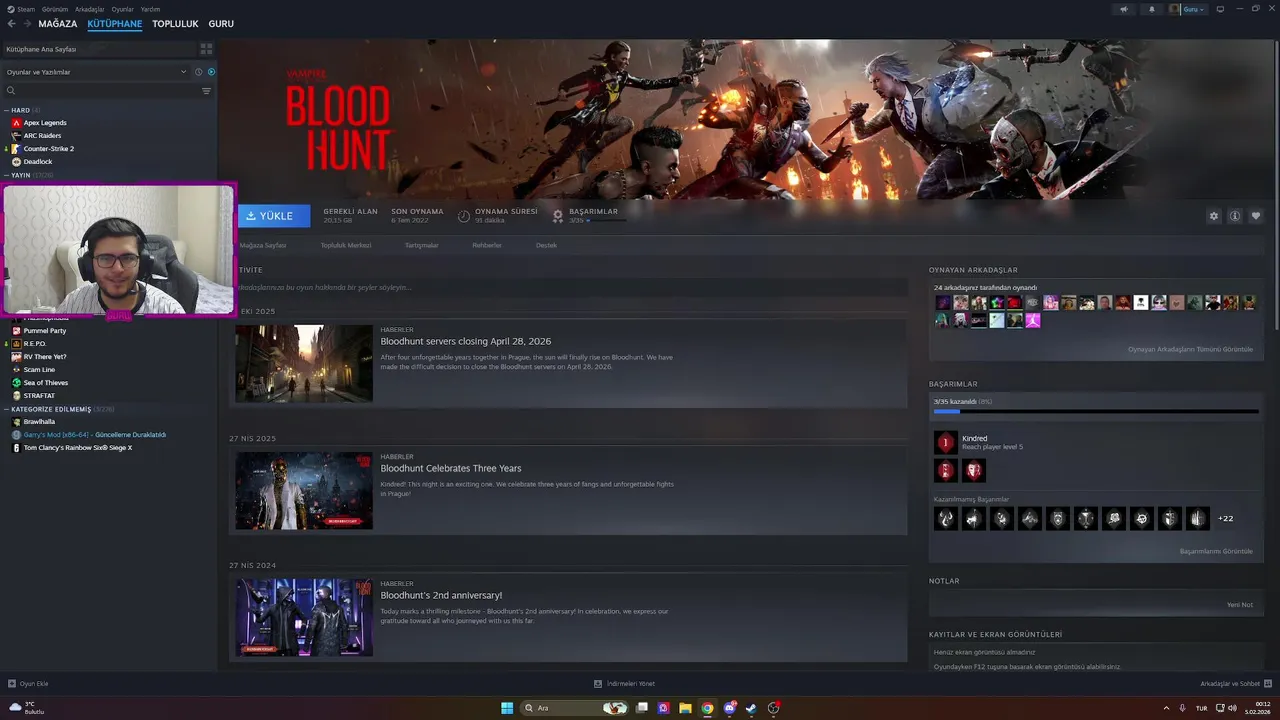Screen dimensions: 1280x720
Task: Open the library filter options icon
Action: pyautogui.click(x=207, y=91)
